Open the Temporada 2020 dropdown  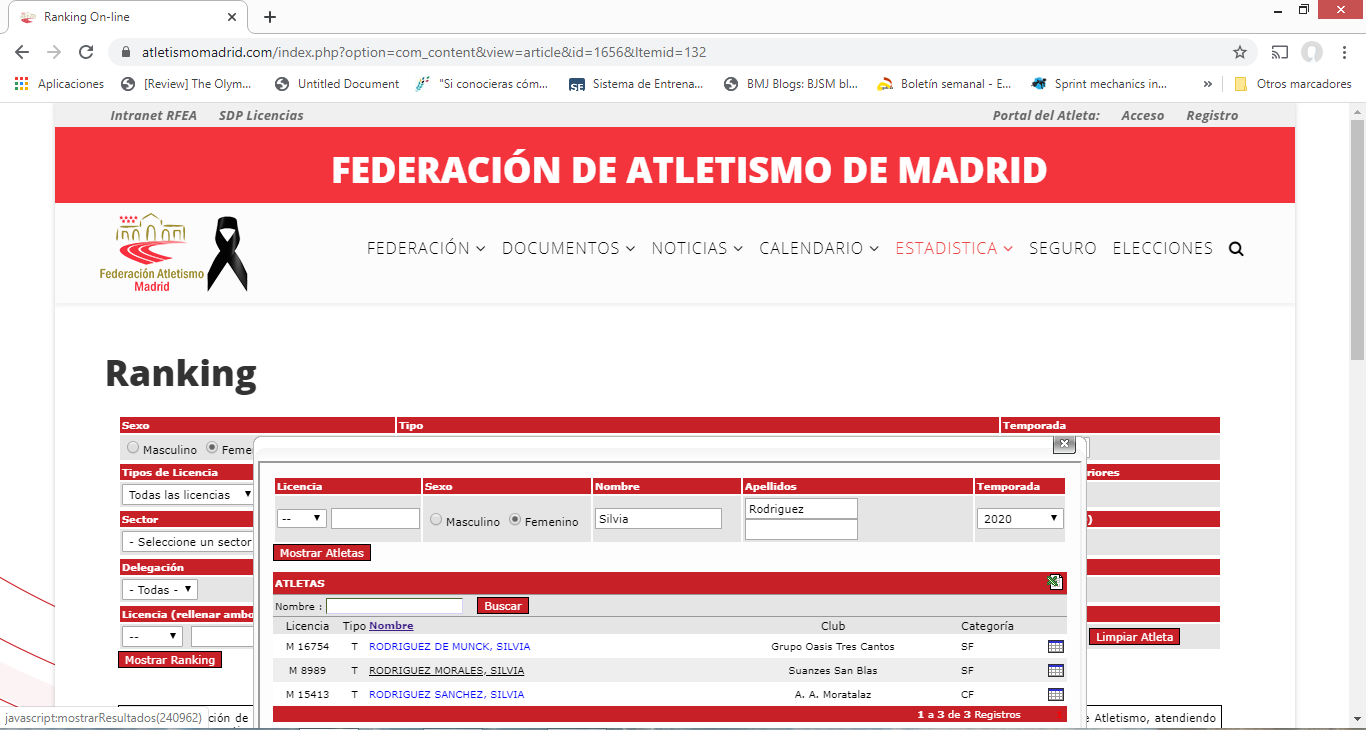click(x=1019, y=519)
